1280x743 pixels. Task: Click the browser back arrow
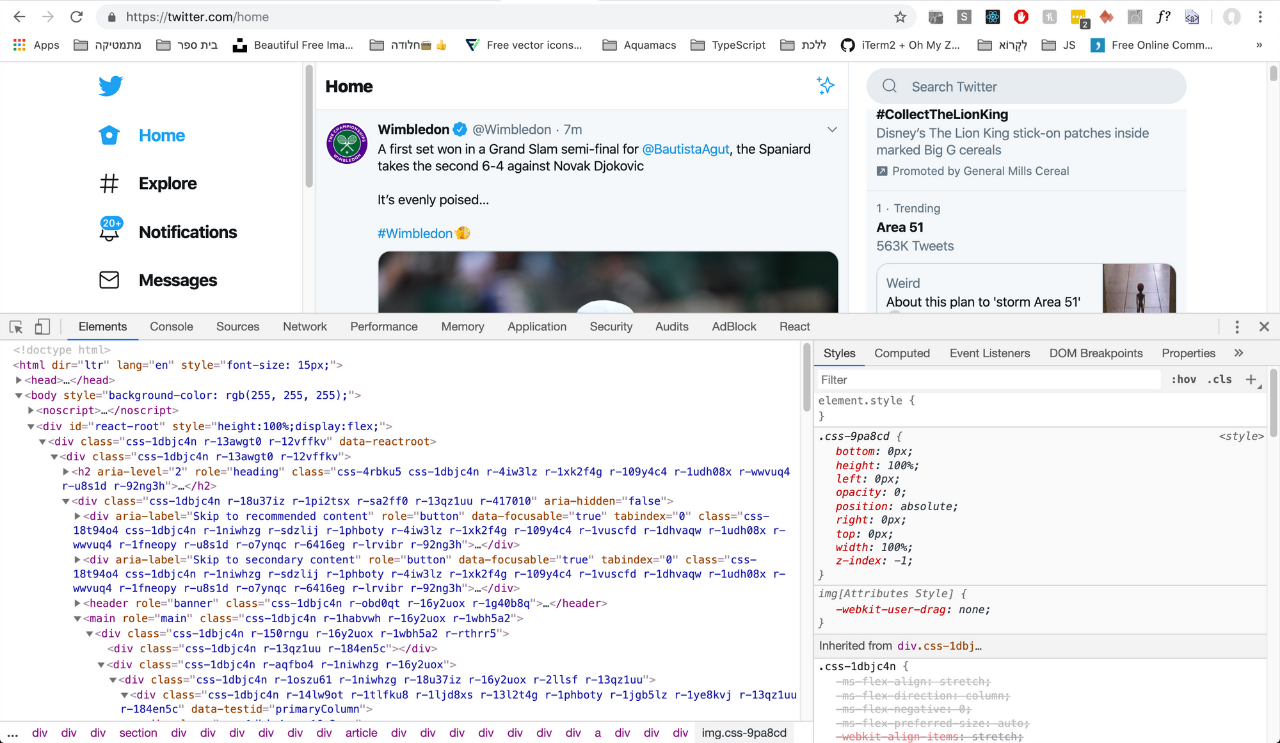click(19, 17)
